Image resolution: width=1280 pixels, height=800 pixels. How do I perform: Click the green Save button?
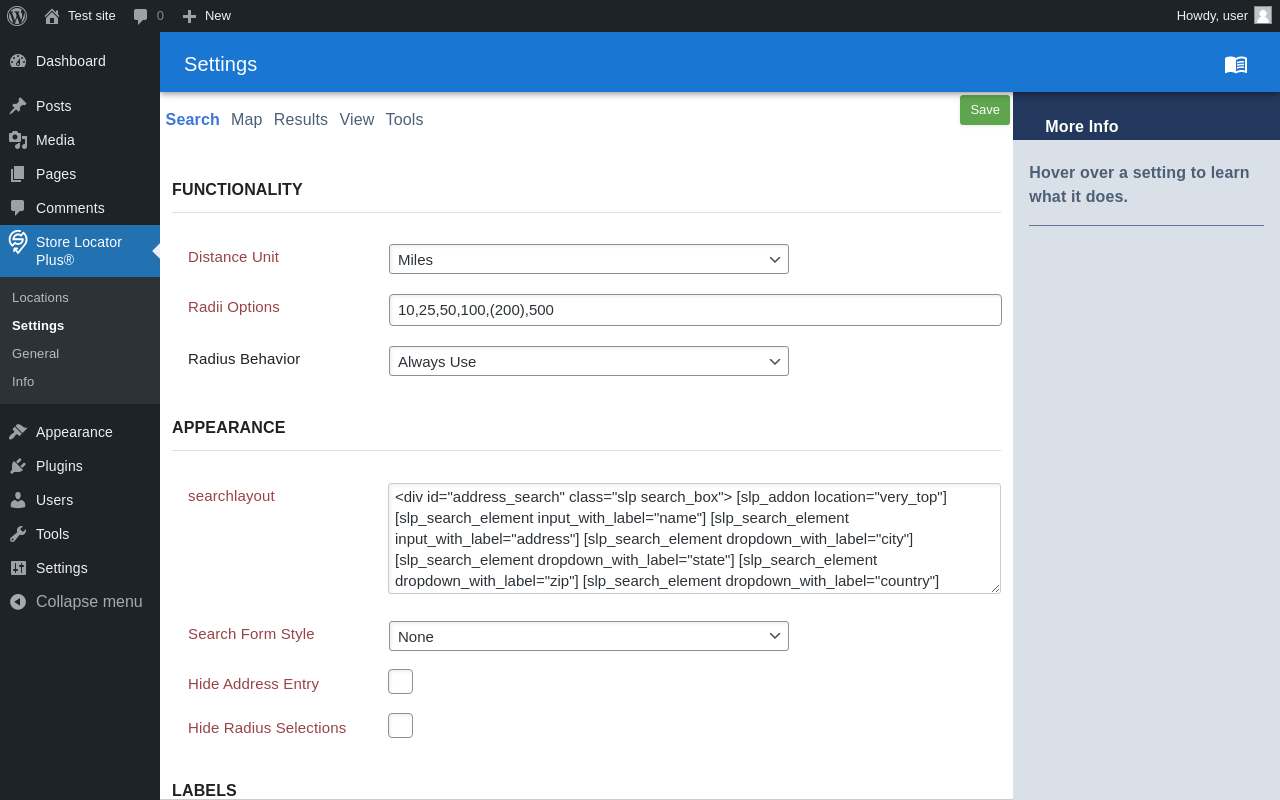click(x=985, y=110)
